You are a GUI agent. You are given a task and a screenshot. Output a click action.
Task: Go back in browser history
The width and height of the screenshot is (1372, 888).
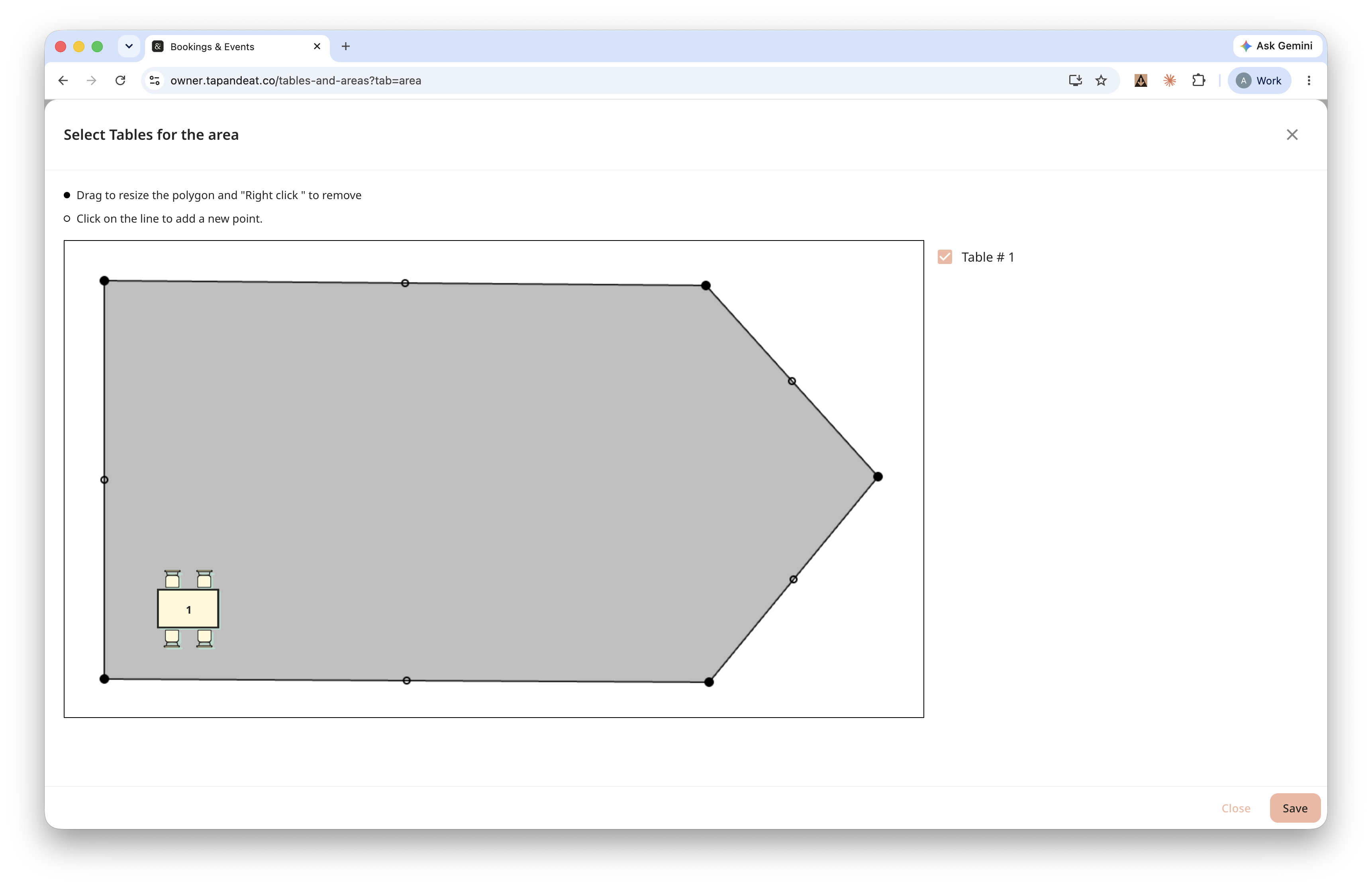pos(63,81)
